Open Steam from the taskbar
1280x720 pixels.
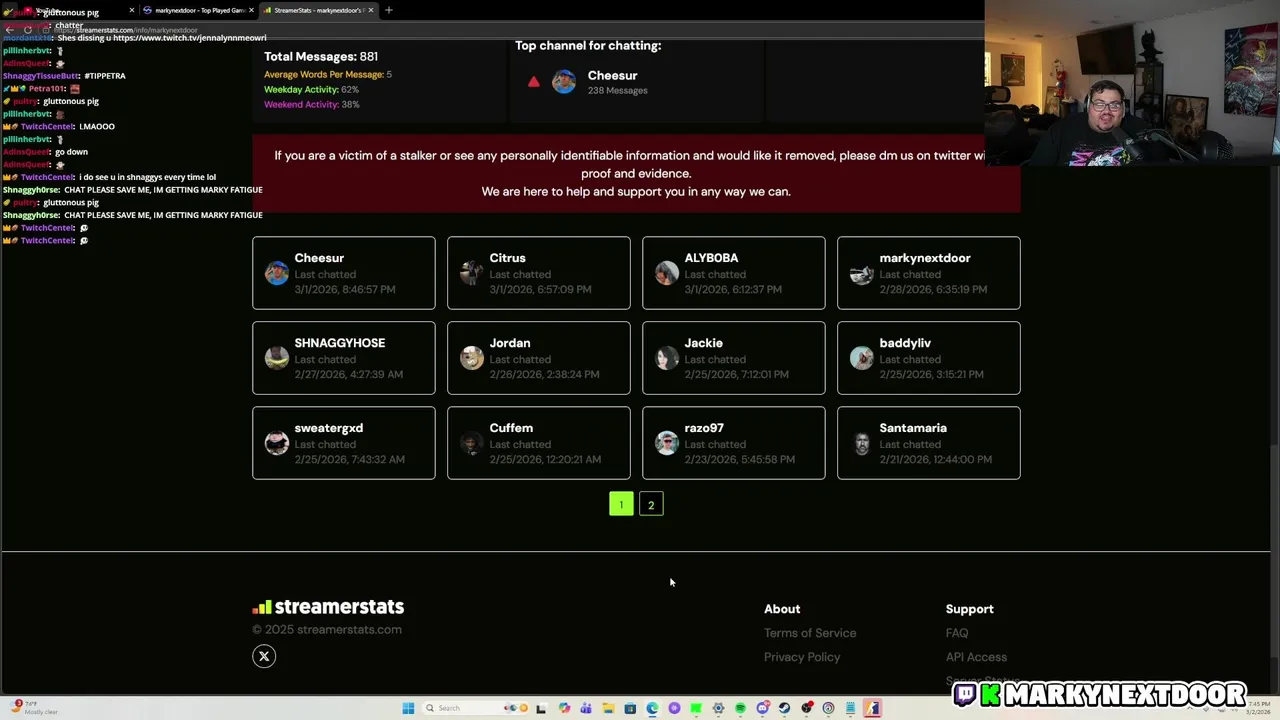pyautogui.click(x=785, y=708)
